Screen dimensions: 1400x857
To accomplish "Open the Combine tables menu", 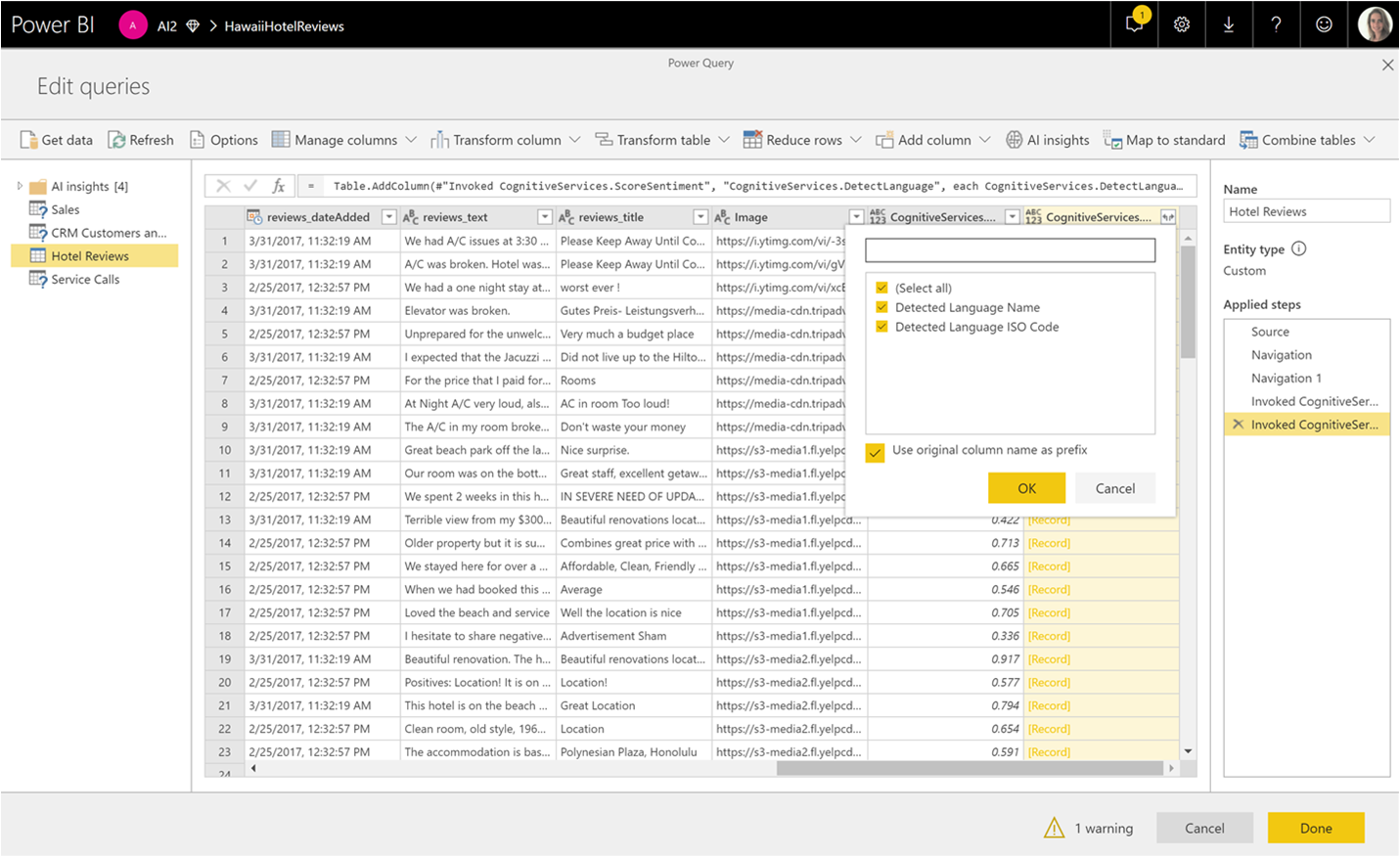I will click(1308, 140).
